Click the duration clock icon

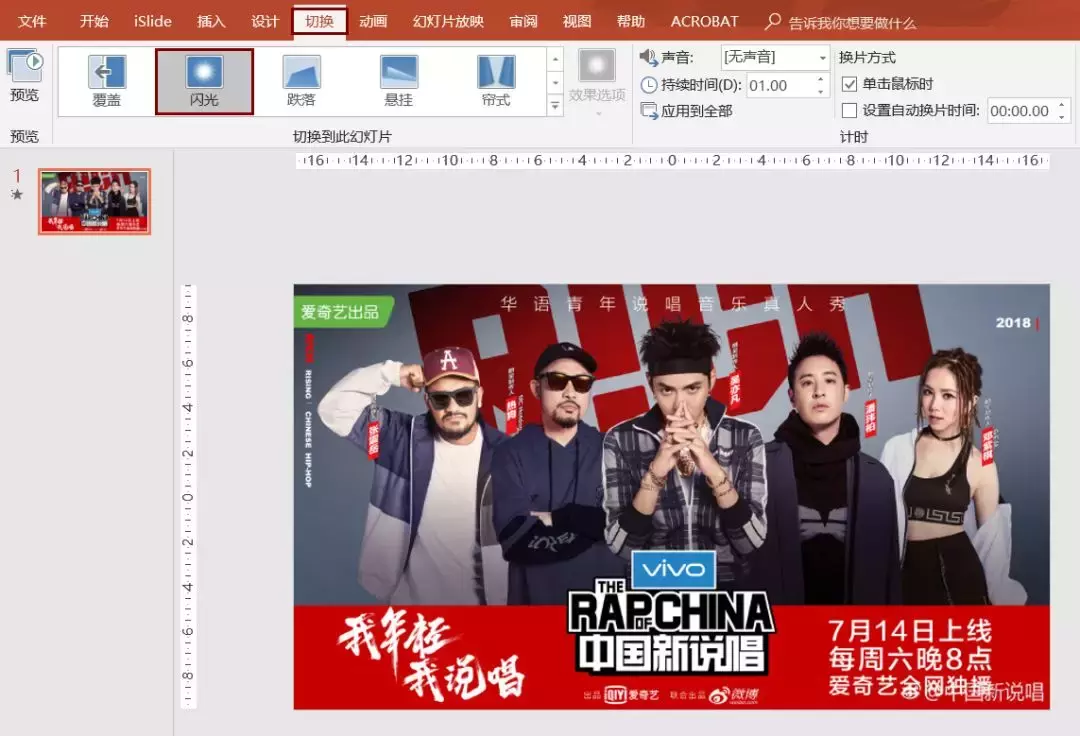click(x=649, y=85)
